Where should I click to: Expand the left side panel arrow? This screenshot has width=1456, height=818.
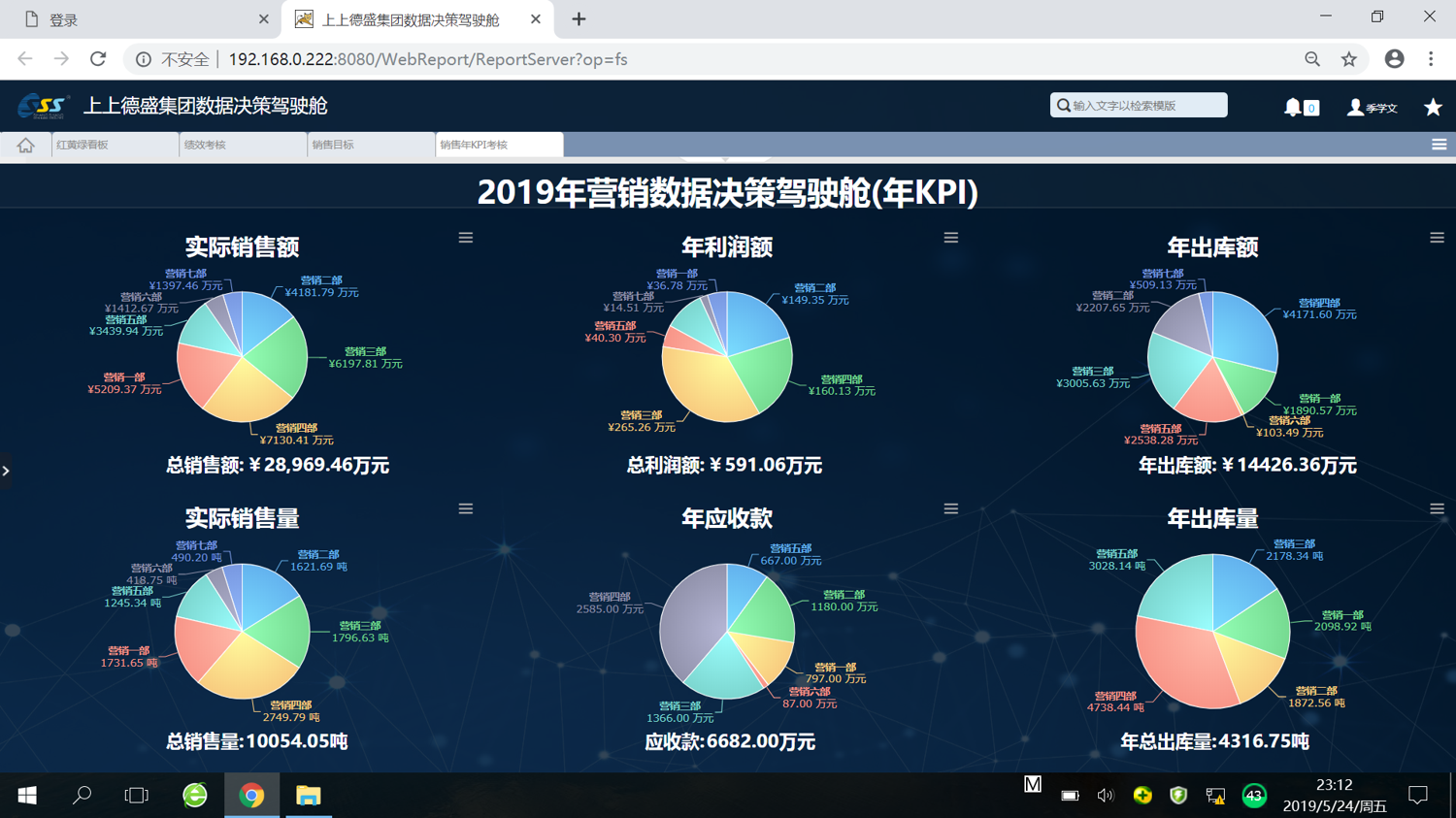[6, 471]
